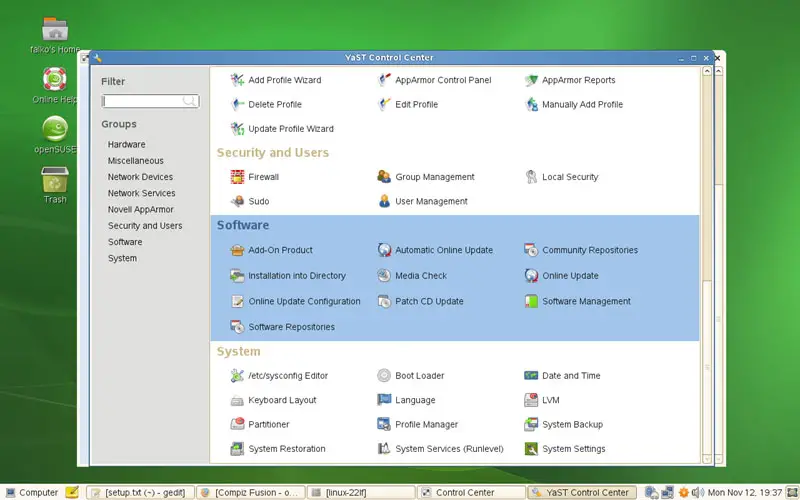
Task: Click the Keyboard Layout icon
Action: pos(237,400)
